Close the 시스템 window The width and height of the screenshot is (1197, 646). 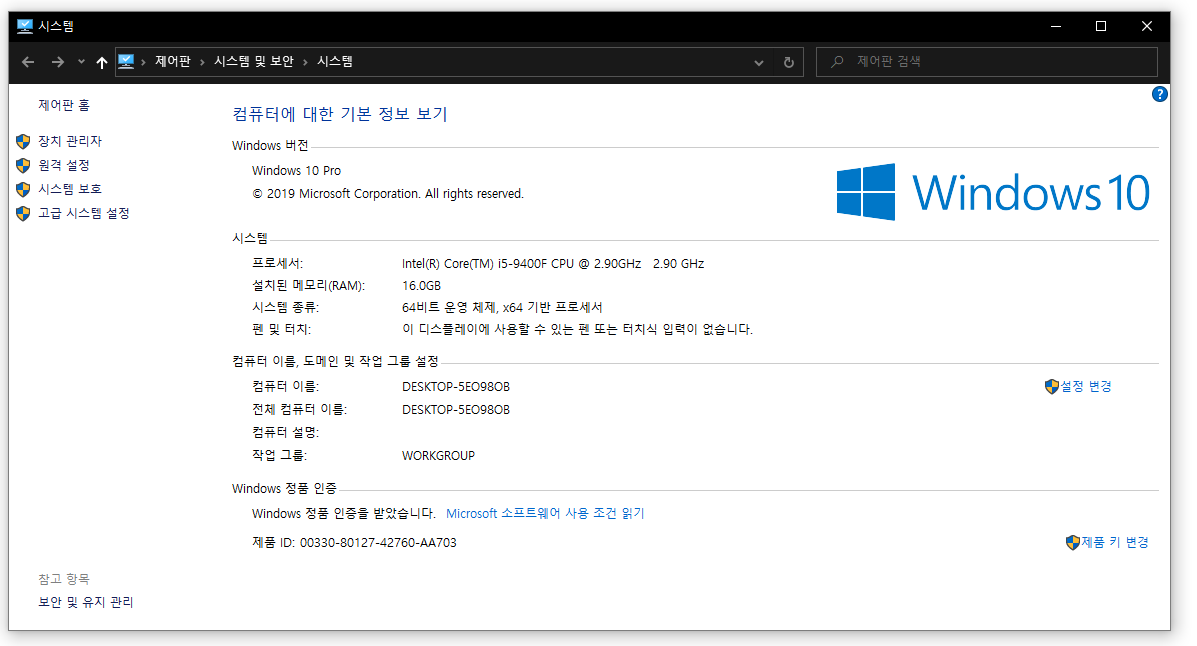point(1147,26)
